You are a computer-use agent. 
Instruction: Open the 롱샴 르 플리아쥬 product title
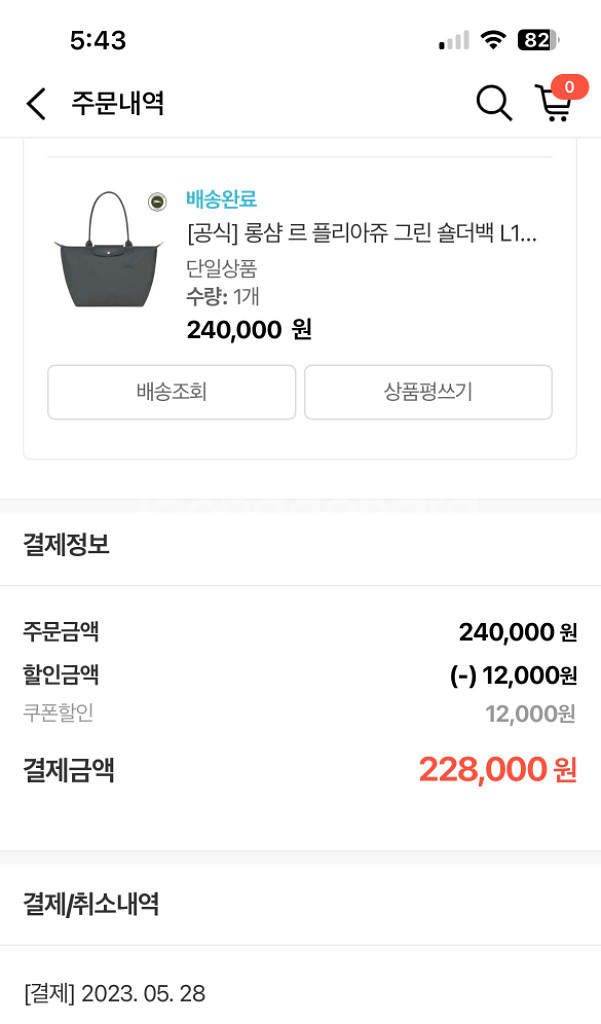[x=361, y=235]
